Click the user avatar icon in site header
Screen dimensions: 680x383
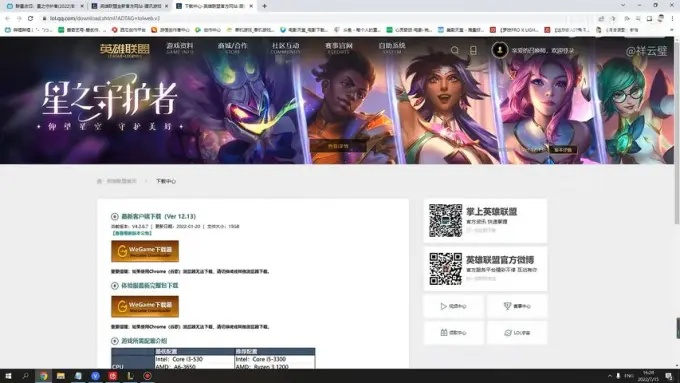pos(500,50)
